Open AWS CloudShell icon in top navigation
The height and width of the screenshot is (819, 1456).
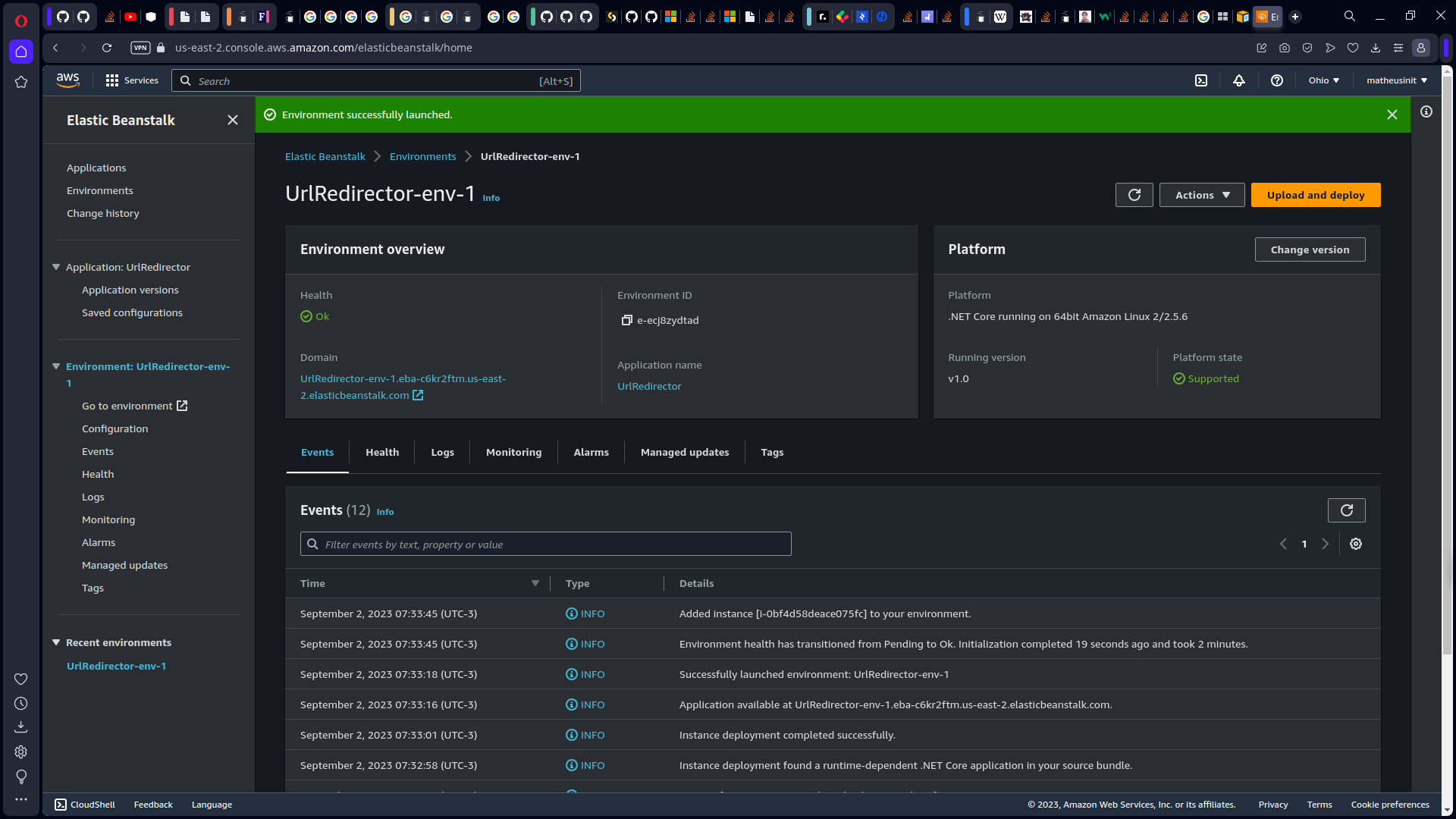1201,80
